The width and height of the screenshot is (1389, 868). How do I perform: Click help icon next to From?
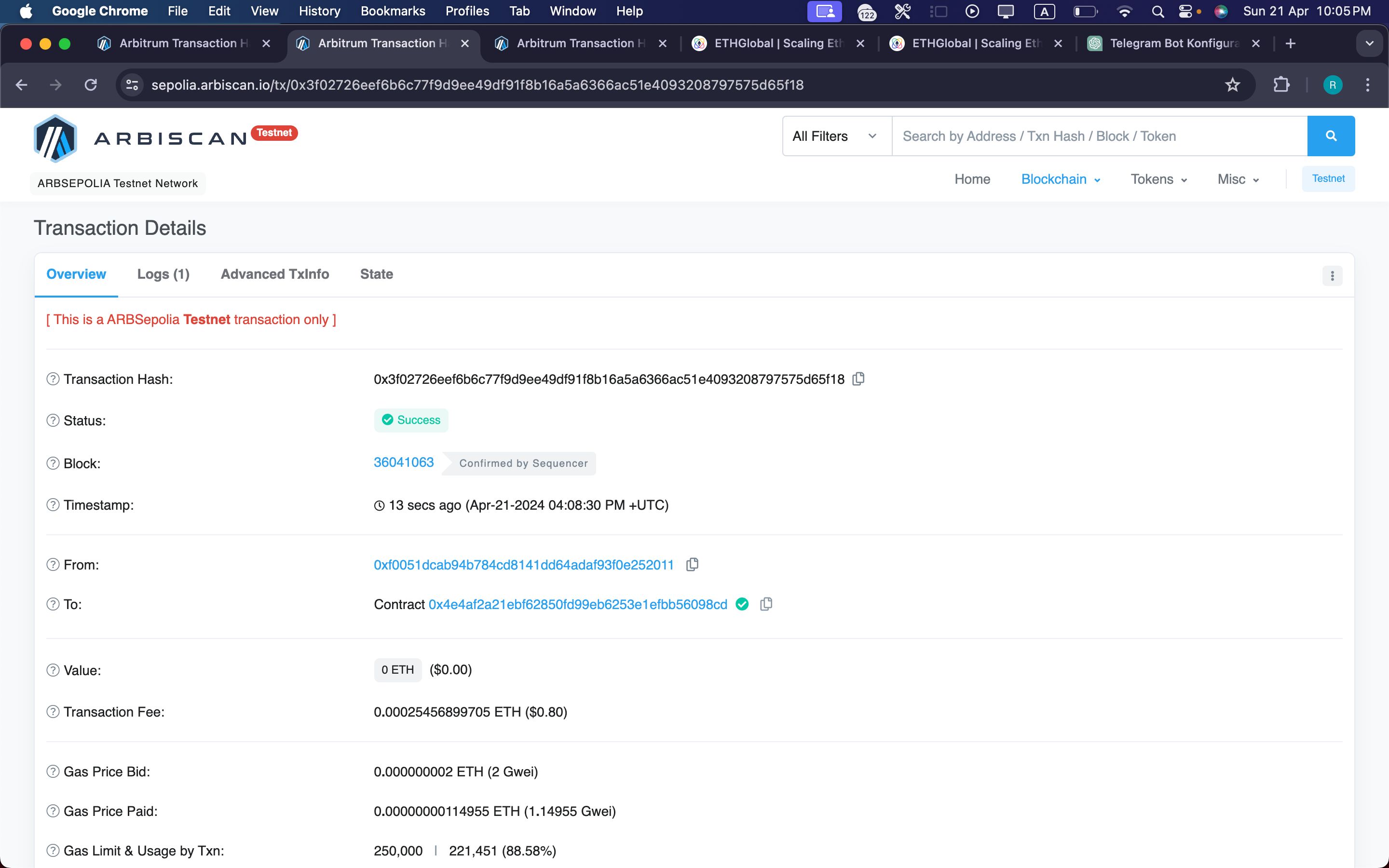pos(53,564)
